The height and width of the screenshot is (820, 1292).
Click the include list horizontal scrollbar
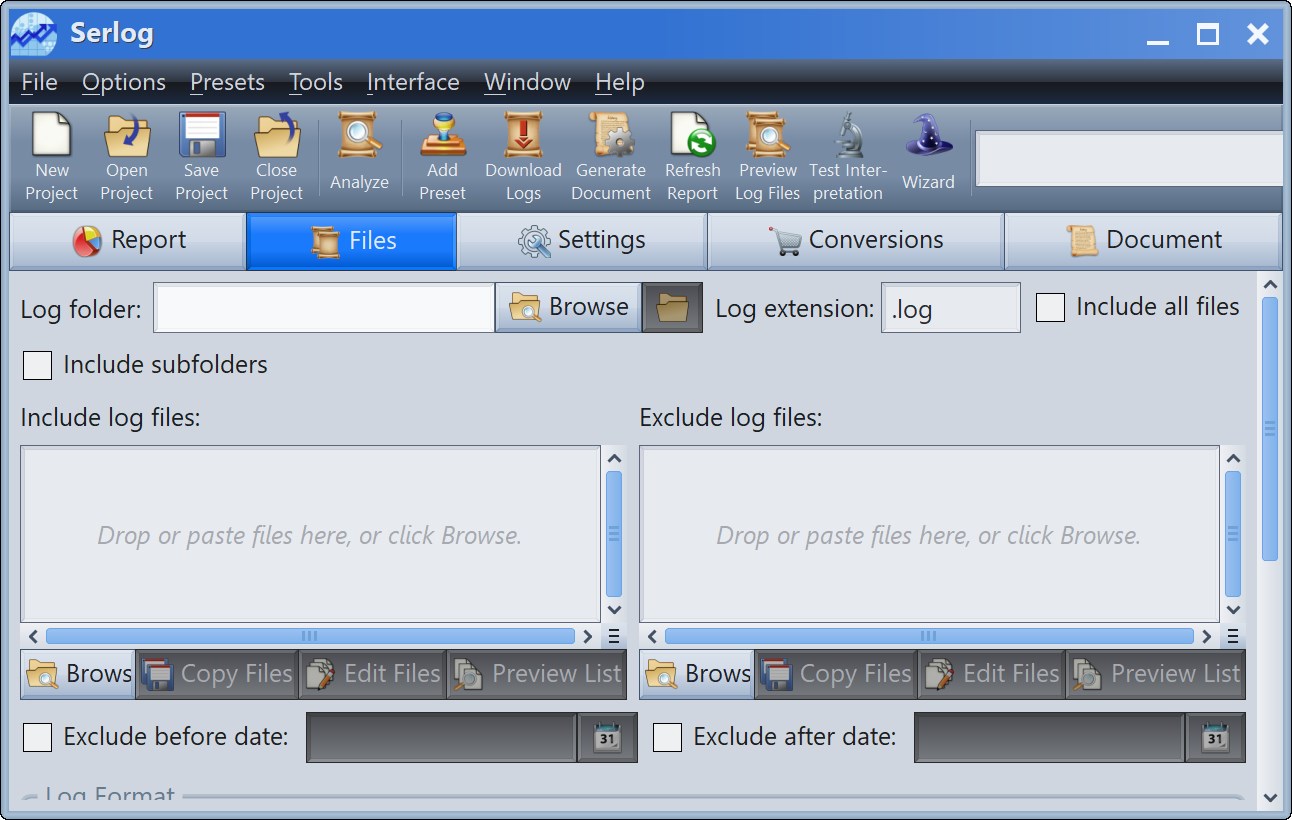(310, 636)
